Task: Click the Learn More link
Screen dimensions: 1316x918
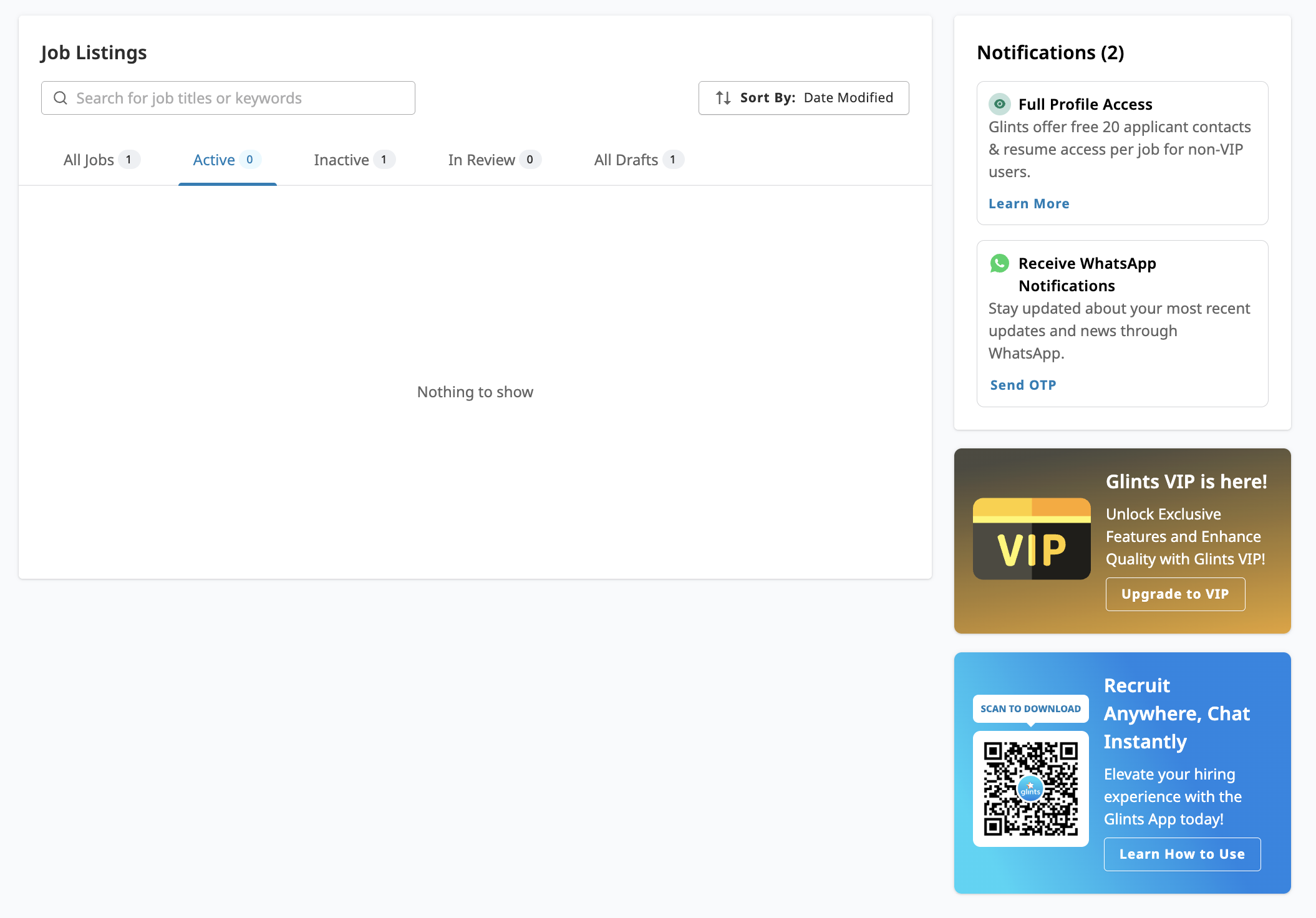Action: point(1028,204)
